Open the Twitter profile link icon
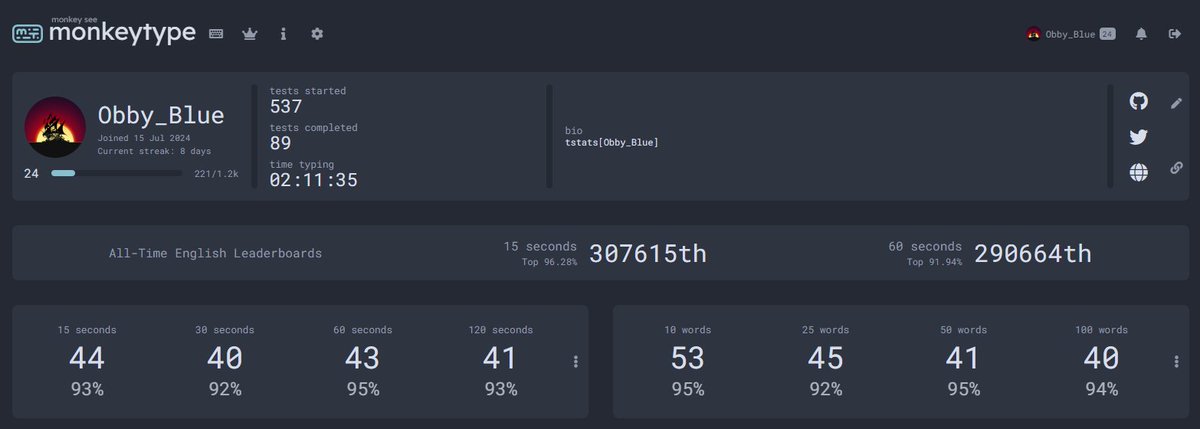 (1138, 137)
